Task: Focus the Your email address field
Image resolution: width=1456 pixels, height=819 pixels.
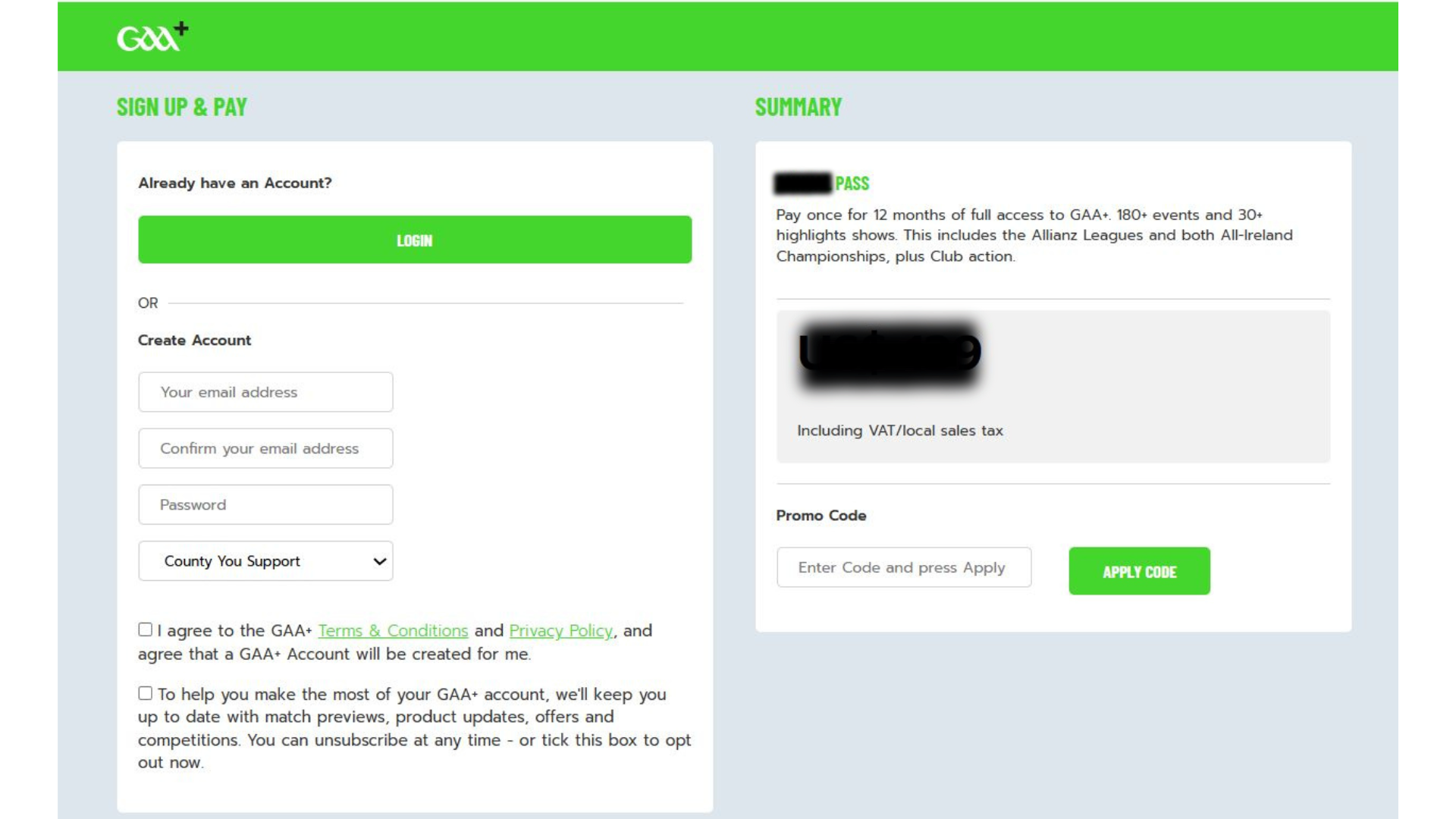Action: point(265,392)
